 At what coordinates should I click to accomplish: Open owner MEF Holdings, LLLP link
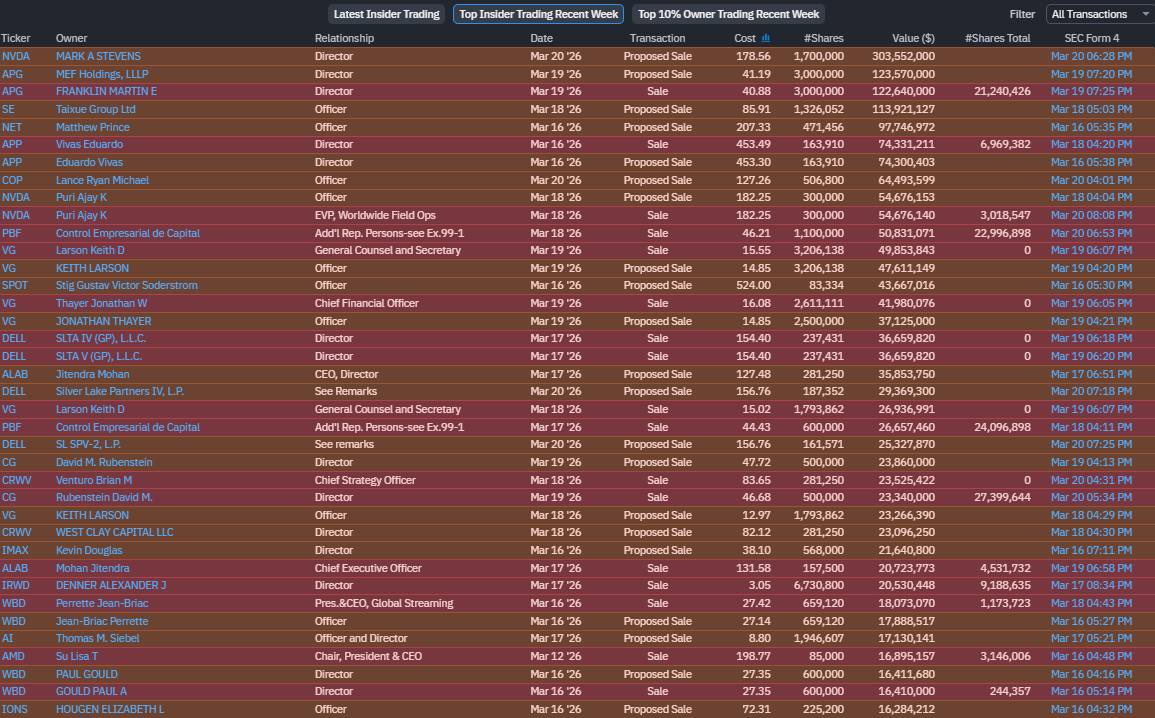[x=102, y=74]
